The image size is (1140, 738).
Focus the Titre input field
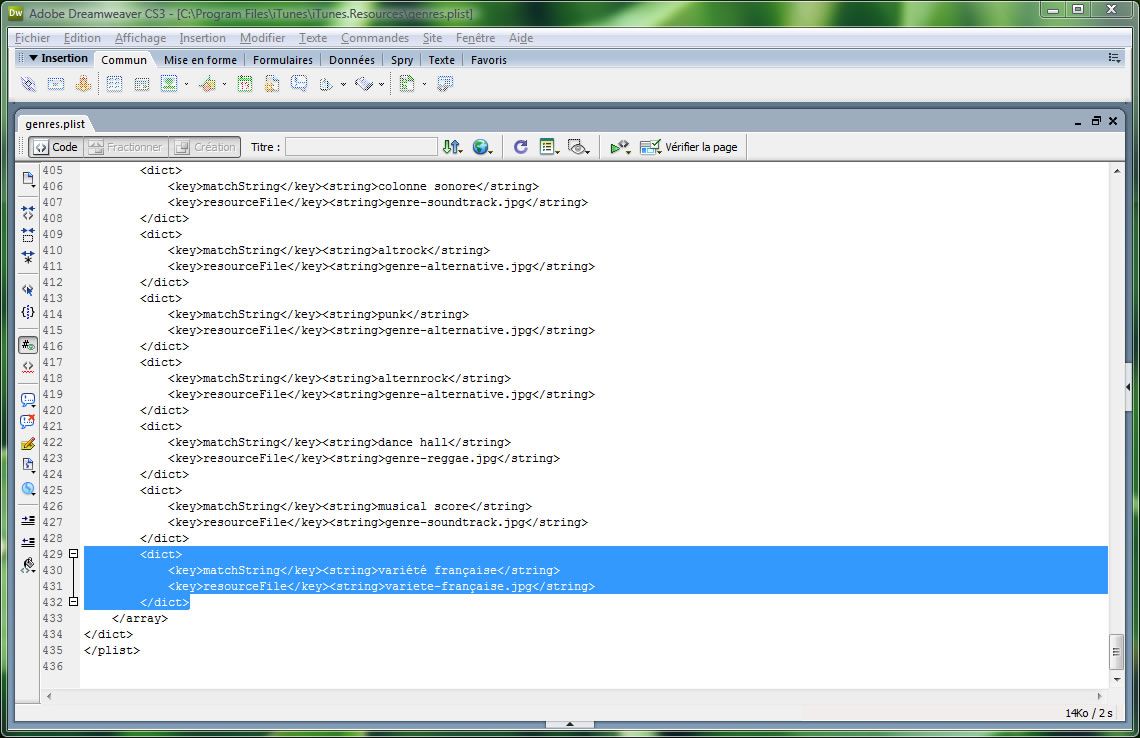coord(361,147)
